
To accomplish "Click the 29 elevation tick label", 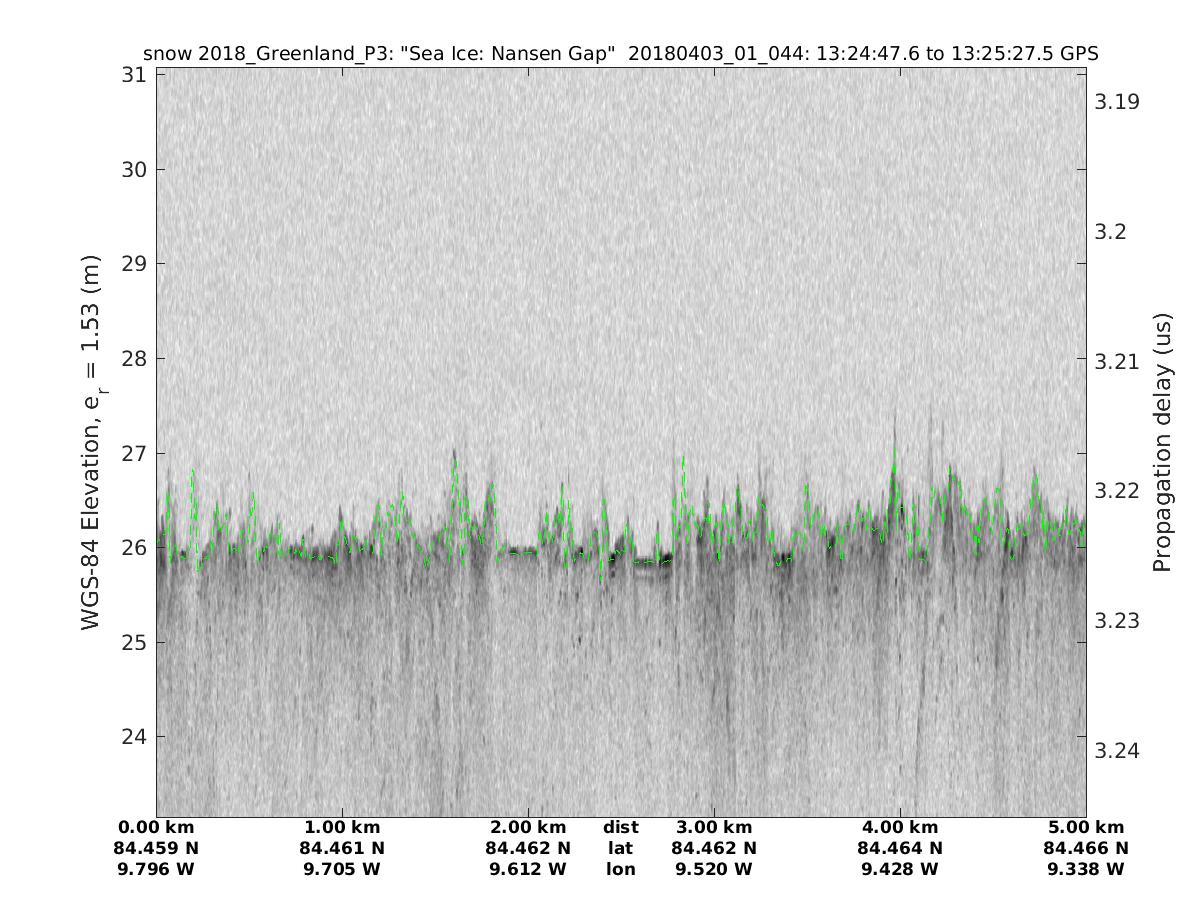I will tap(134, 264).
